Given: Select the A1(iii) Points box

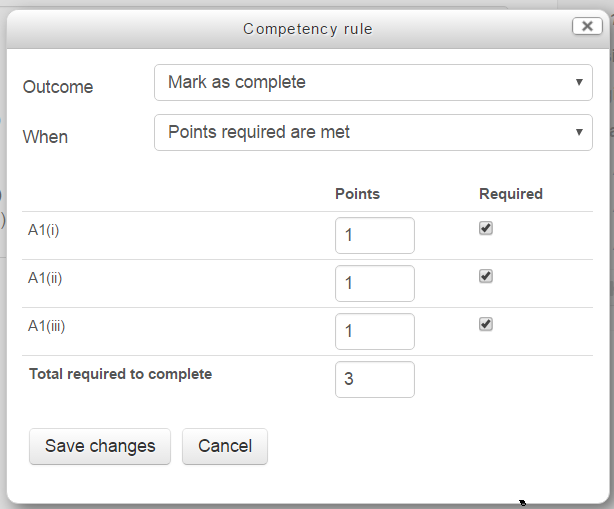Looking at the screenshot, I should [x=374, y=332].
